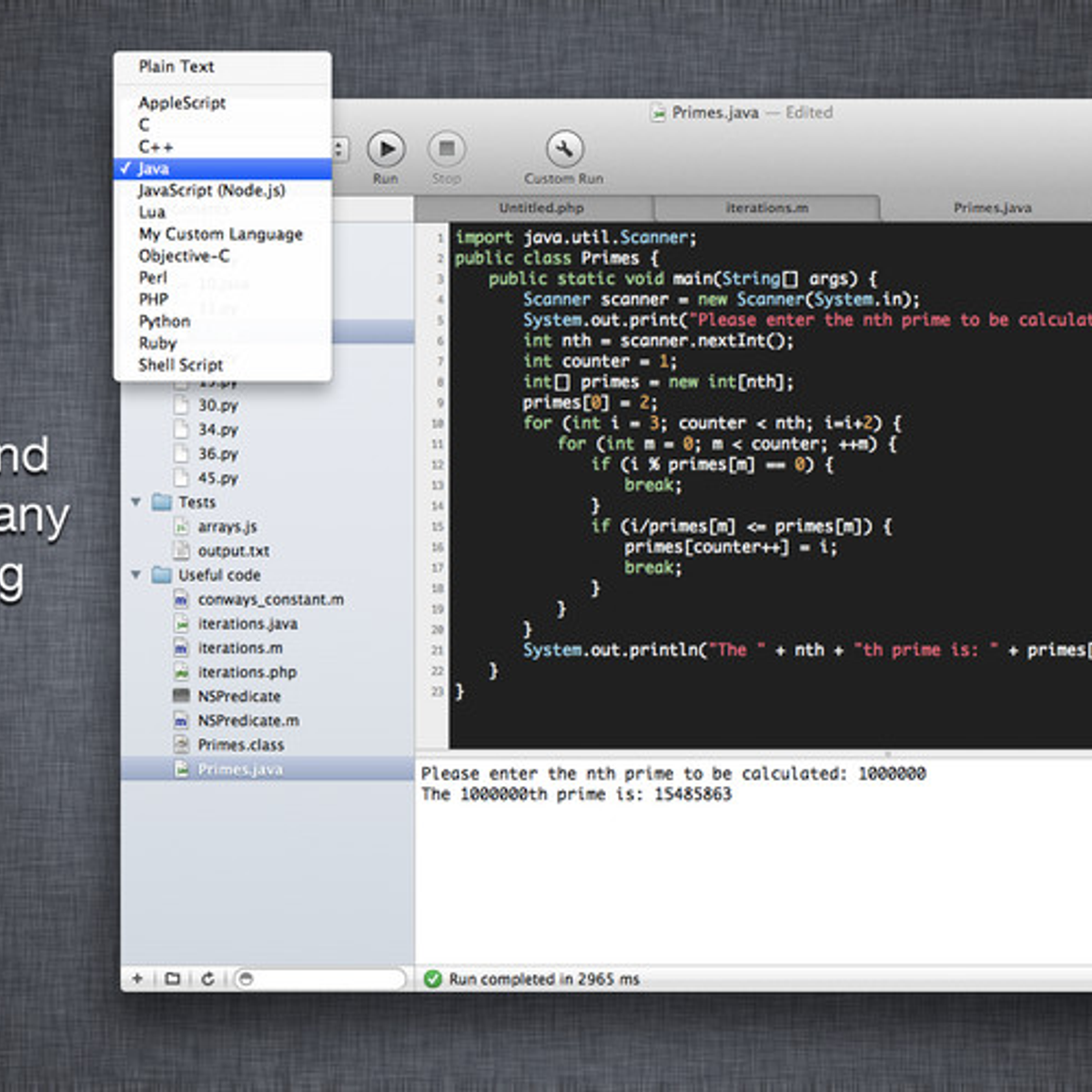Click the Primes.java title bar document icon
Viewport: 1092px width, 1092px height.
tap(658, 113)
